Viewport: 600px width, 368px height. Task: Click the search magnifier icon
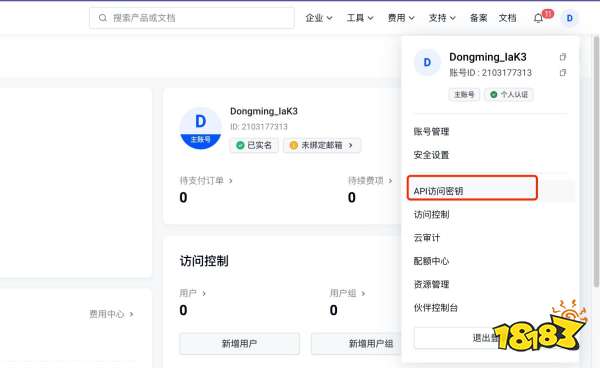(103, 18)
